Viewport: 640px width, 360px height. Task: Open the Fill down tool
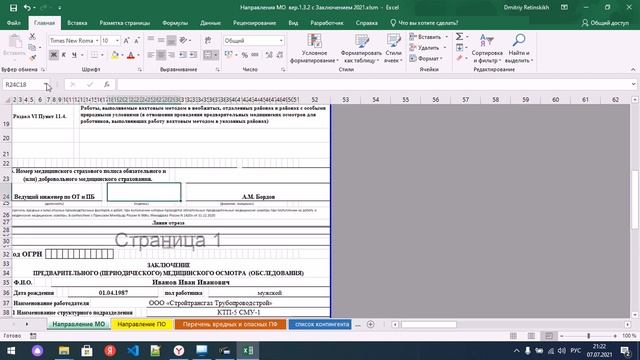click(460, 48)
